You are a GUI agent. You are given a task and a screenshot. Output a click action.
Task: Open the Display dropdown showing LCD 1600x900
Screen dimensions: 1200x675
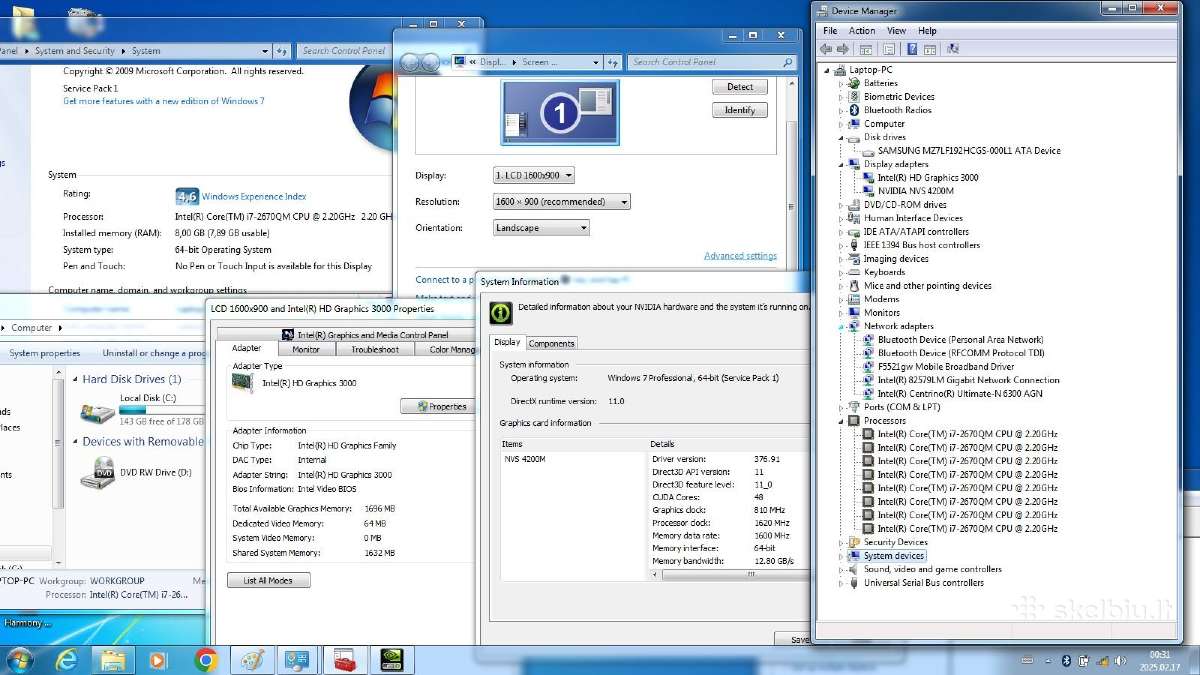[534, 175]
